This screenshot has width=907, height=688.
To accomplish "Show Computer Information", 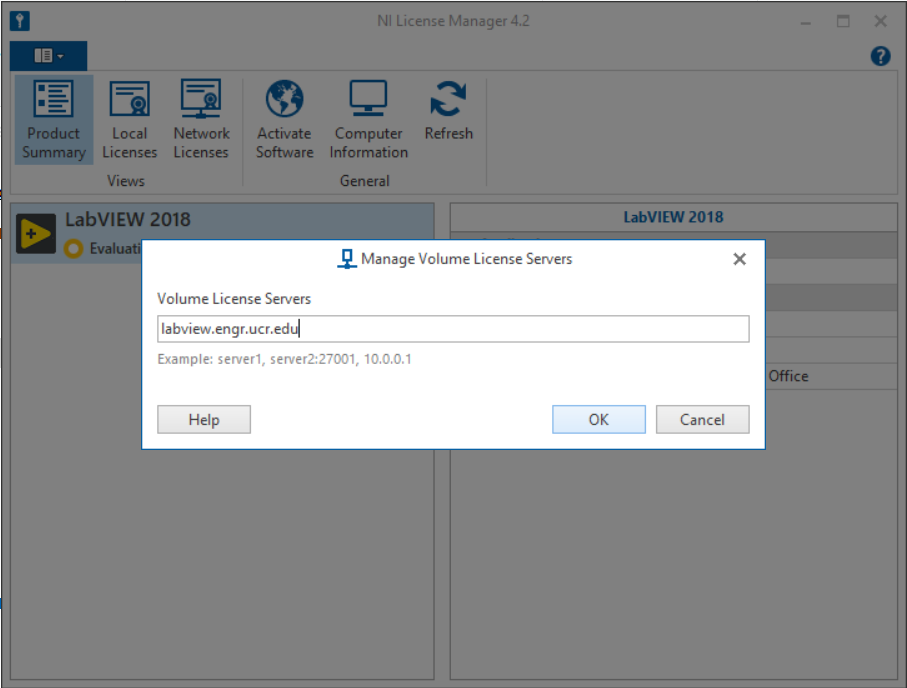I will (x=368, y=120).
